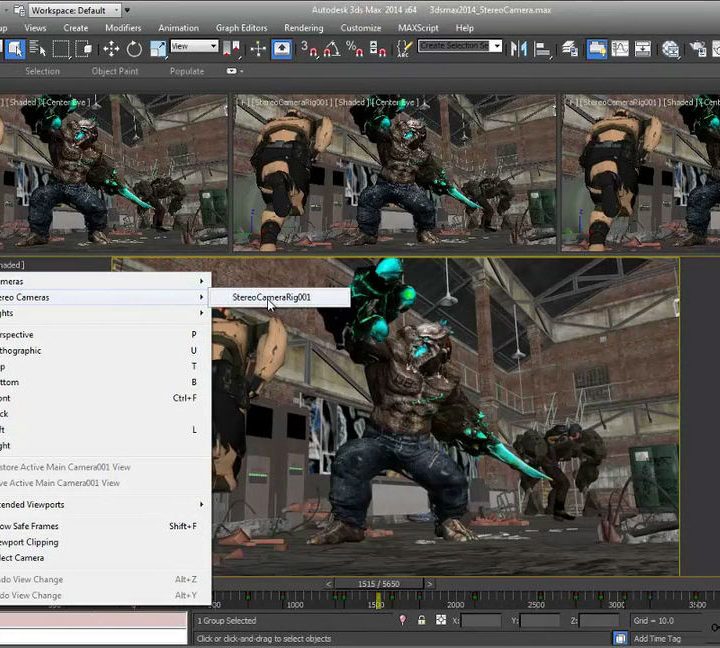Click Select and Manipulate crosshair icon
720x648 pixels.
coord(258,49)
